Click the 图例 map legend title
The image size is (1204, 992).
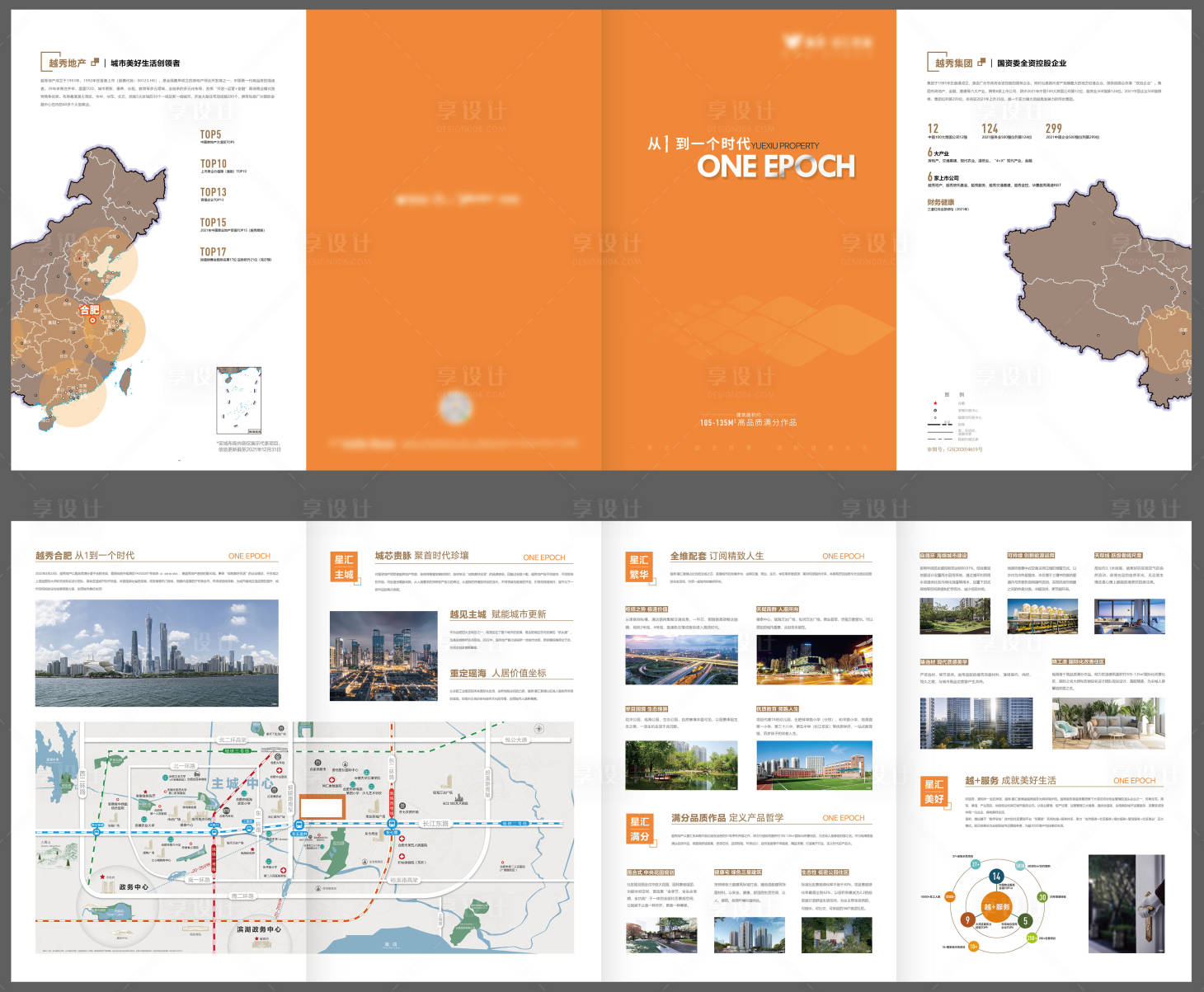955,394
